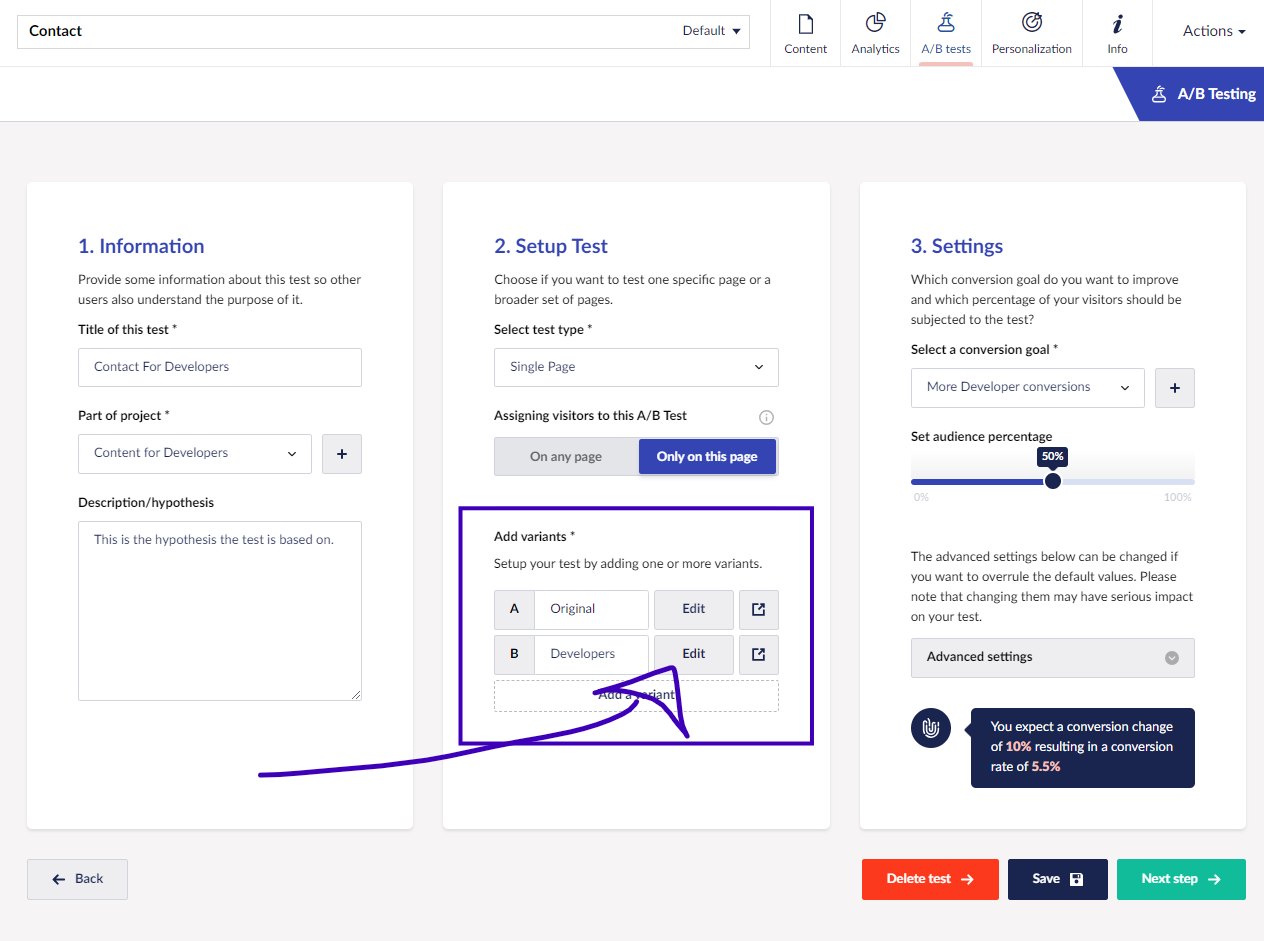
Task: Select the 'On any page' option
Action: [x=566, y=457]
